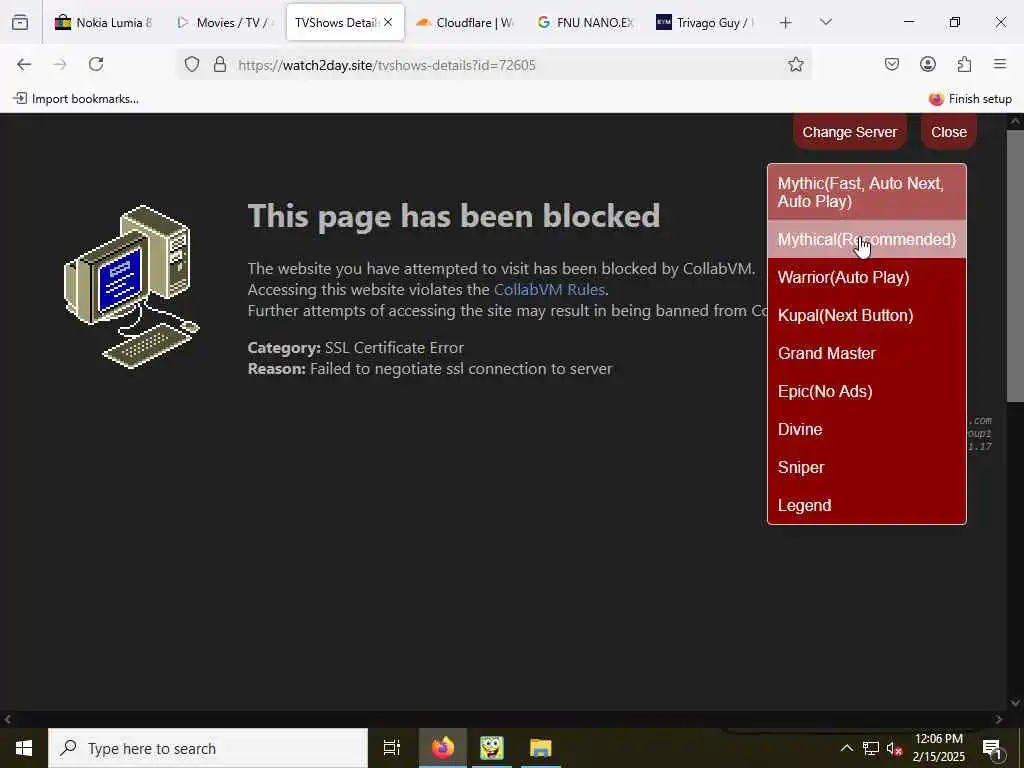Click the forward navigation arrow
The image size is (1024, 768).
59,64
